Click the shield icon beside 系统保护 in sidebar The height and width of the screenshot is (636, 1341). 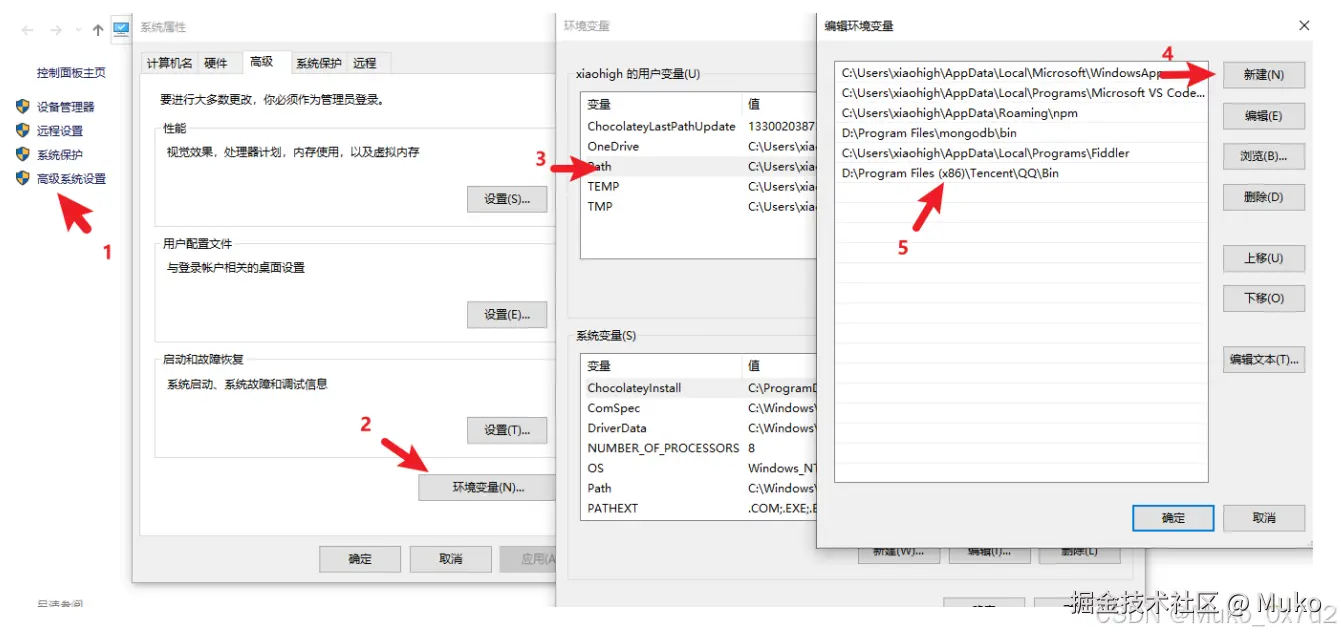(23, 154)
